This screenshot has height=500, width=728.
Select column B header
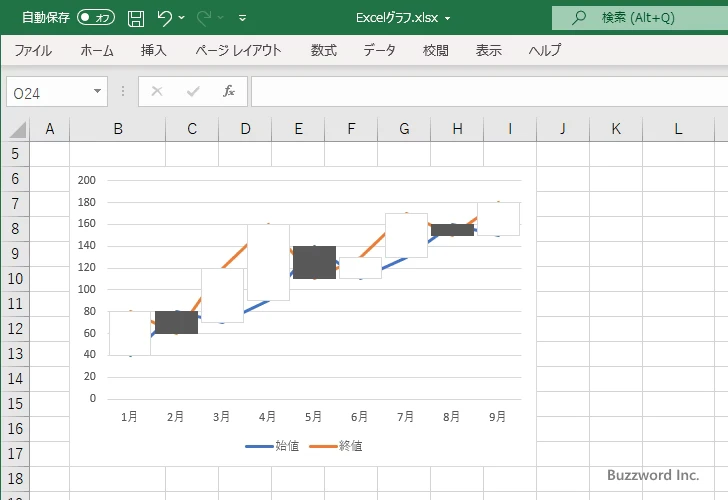tap(118, 129)
